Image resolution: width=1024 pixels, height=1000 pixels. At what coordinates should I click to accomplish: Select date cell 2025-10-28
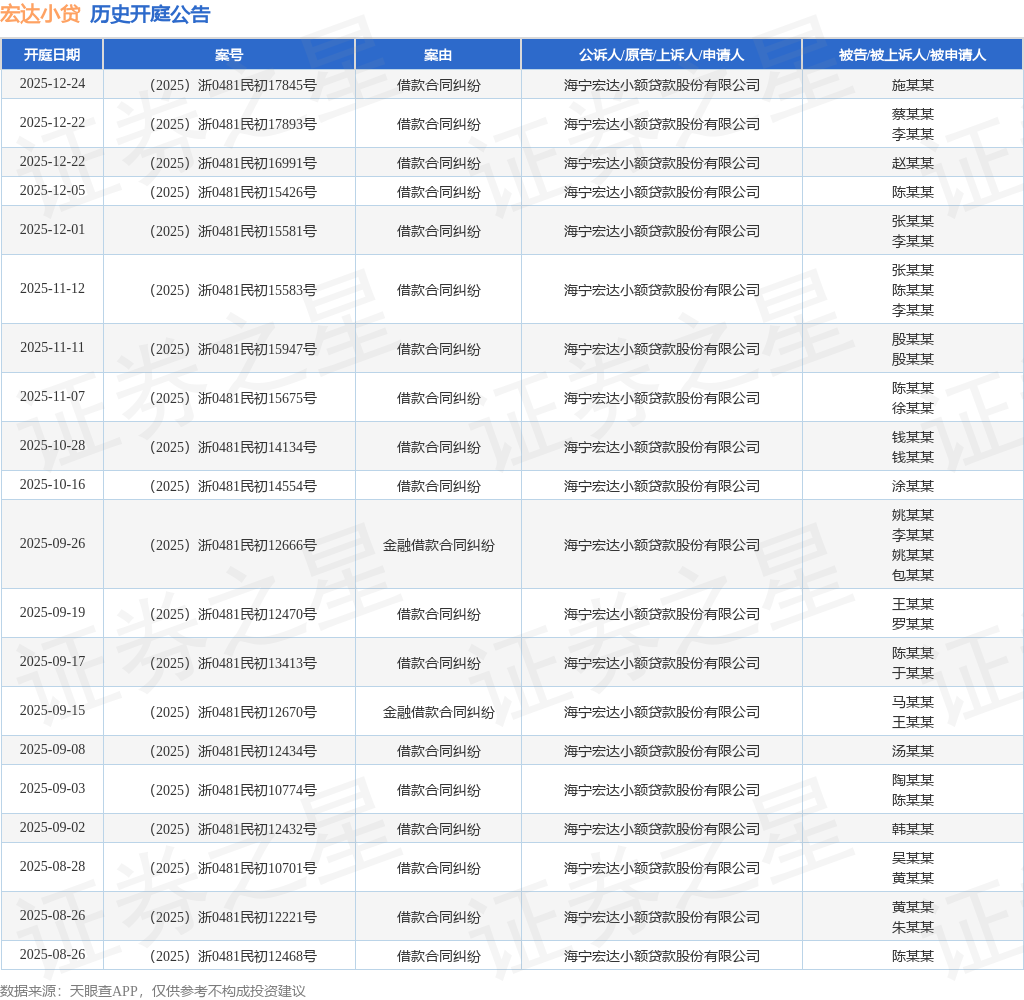tap(52, 445)
